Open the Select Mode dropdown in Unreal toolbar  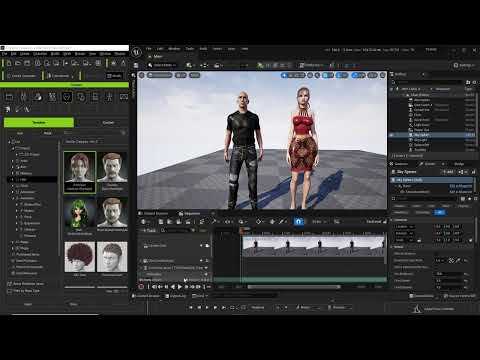pyautogui.click(x=162, y=65)
